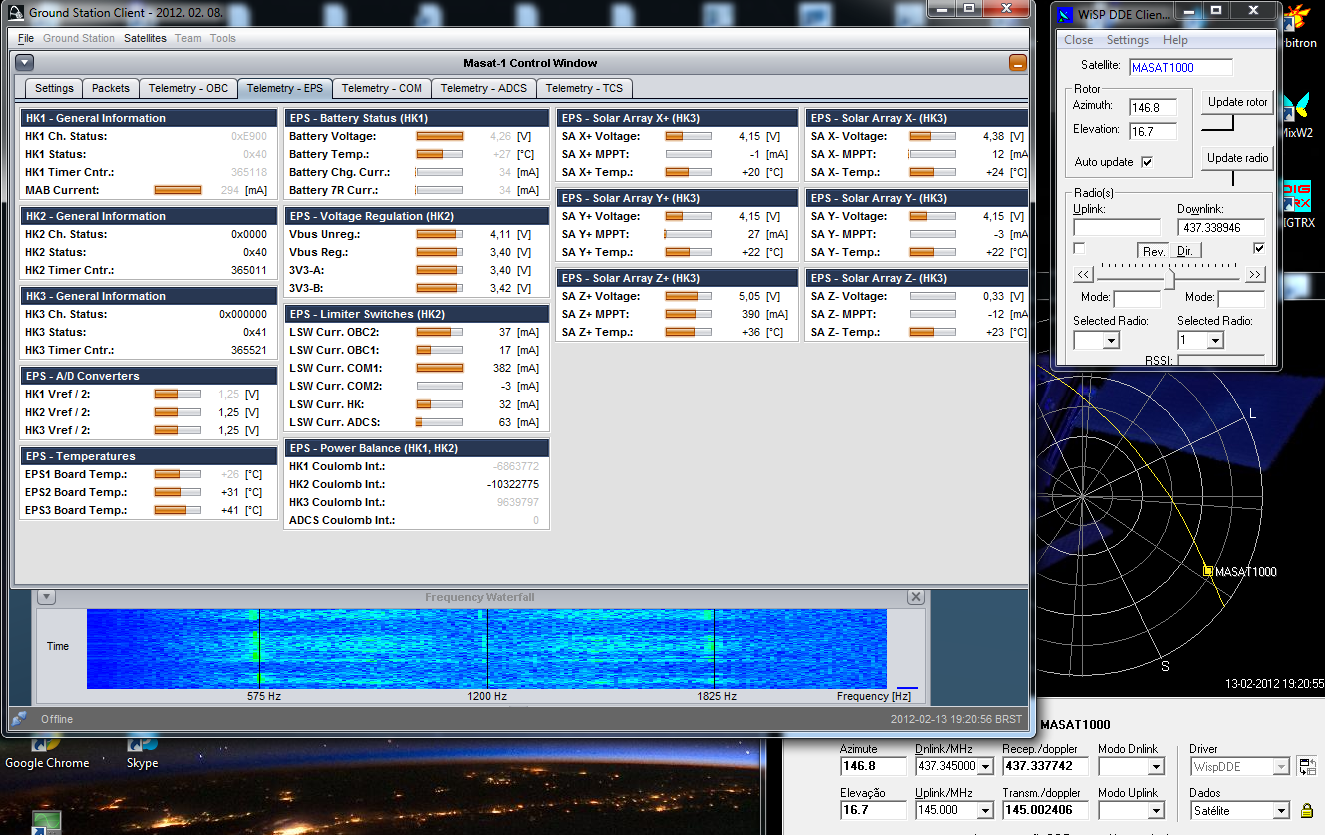Enable the uplink checkbox under Uplink field
The width and height of the screenshot is (1325, 835).
[1079, 248]
